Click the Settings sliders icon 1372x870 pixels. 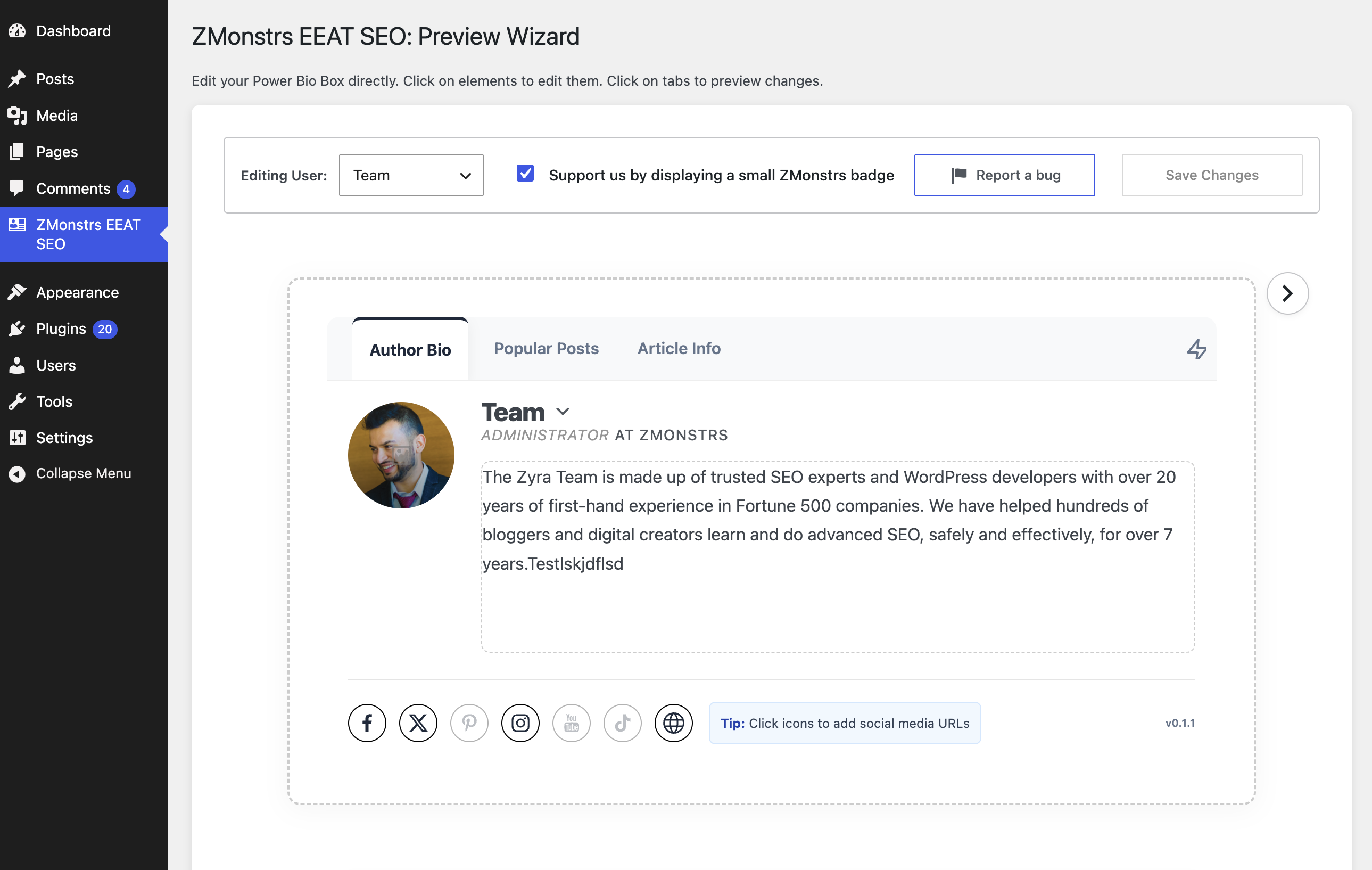[x=17, y=437]
